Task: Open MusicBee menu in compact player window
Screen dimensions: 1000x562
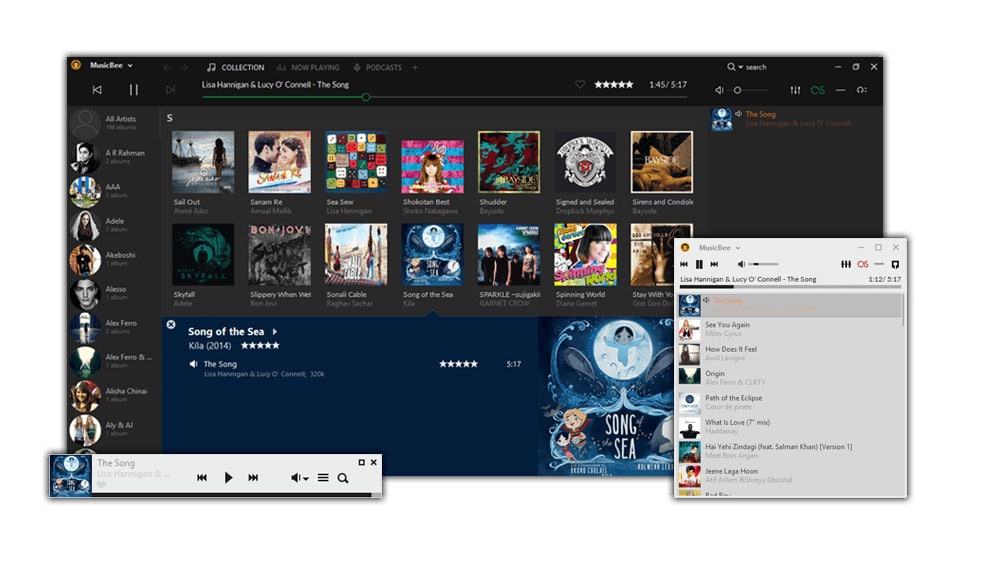Action: [x=719, y=248]
